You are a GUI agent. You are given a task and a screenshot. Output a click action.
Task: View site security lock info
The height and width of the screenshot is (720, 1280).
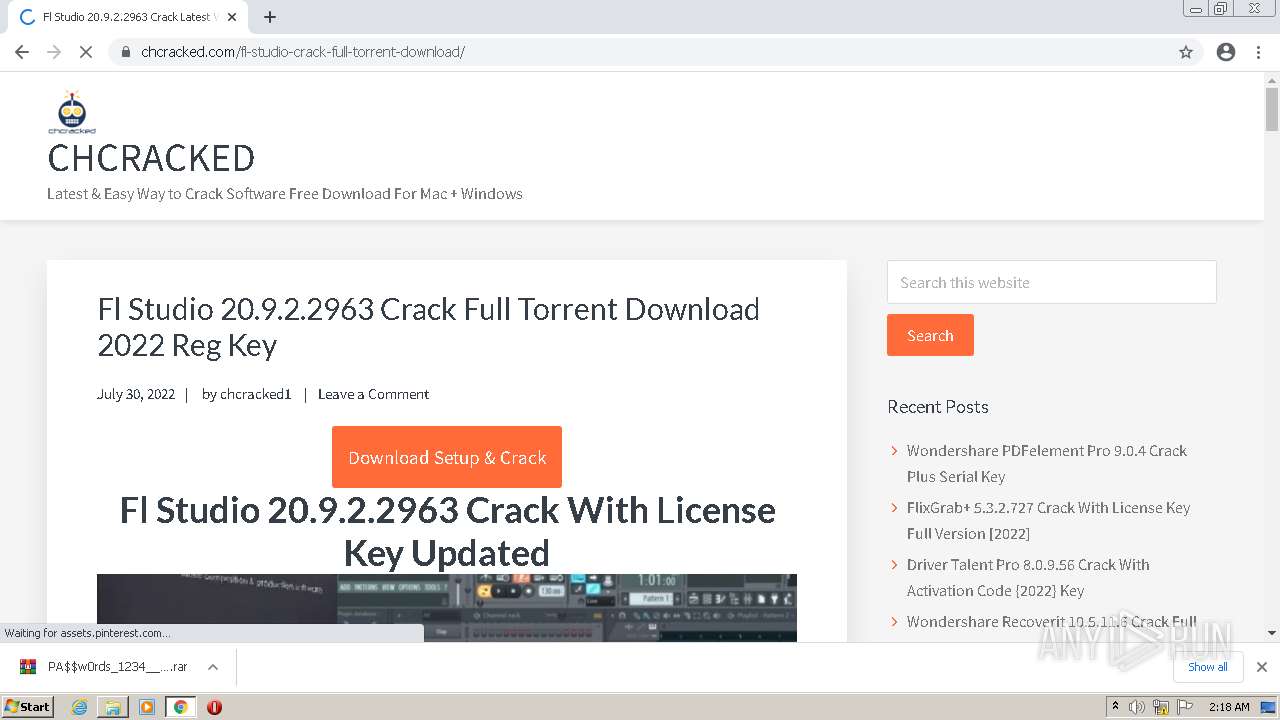126,52
